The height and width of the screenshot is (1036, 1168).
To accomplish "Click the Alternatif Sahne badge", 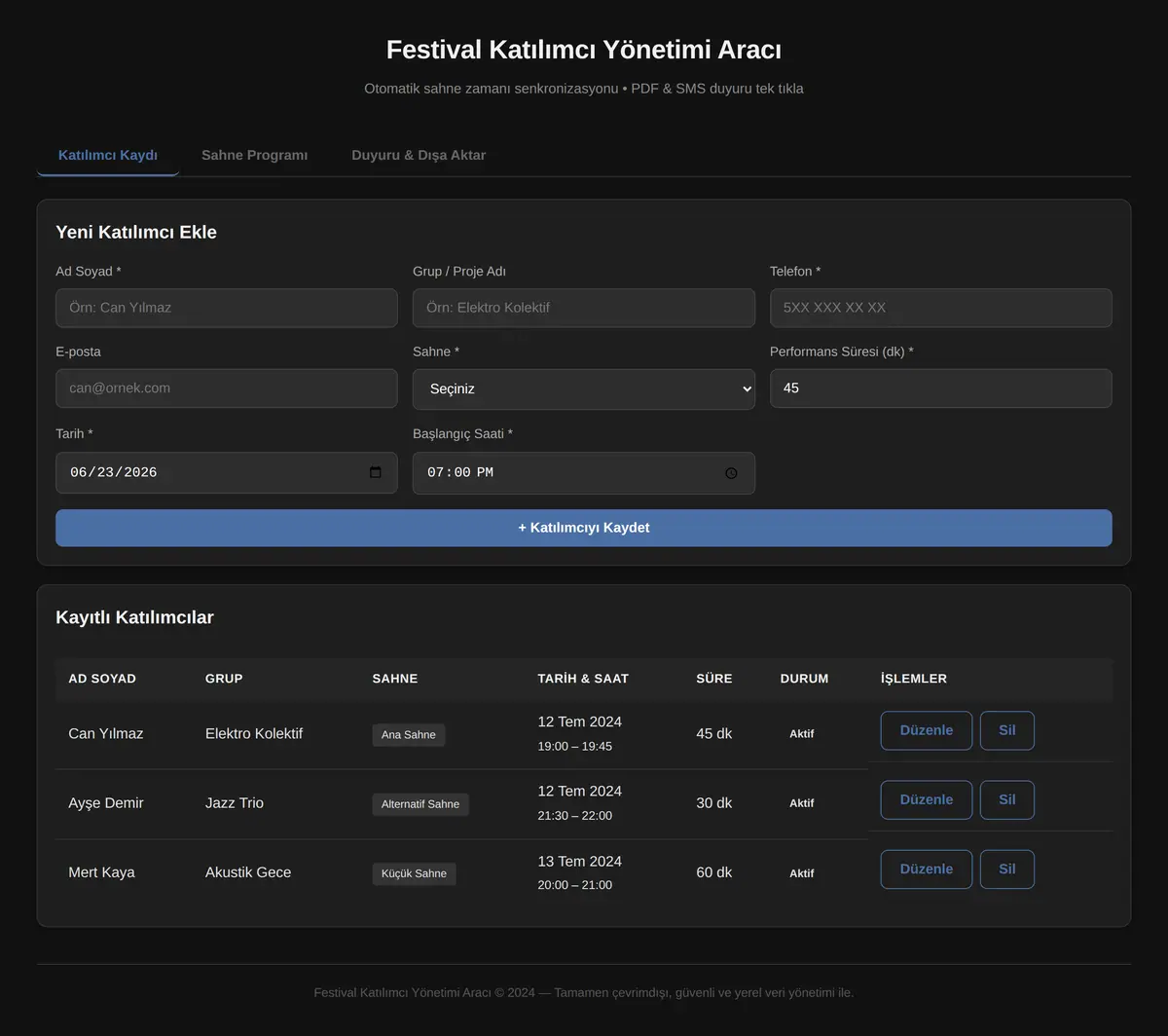I will (x=420, y=804).
